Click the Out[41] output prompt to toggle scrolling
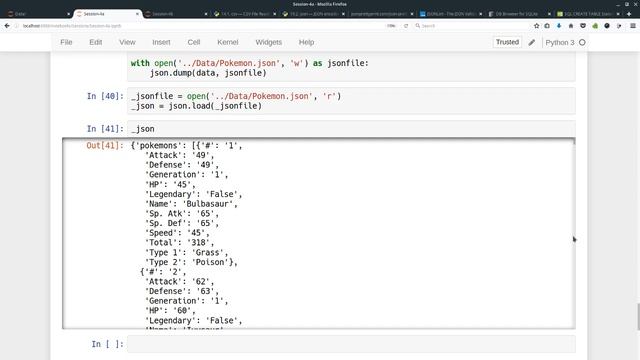 (x=104, y=146)
